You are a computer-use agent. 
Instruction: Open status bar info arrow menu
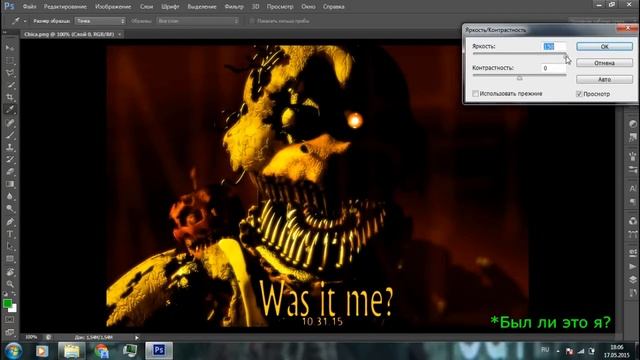tap(137, 338)
